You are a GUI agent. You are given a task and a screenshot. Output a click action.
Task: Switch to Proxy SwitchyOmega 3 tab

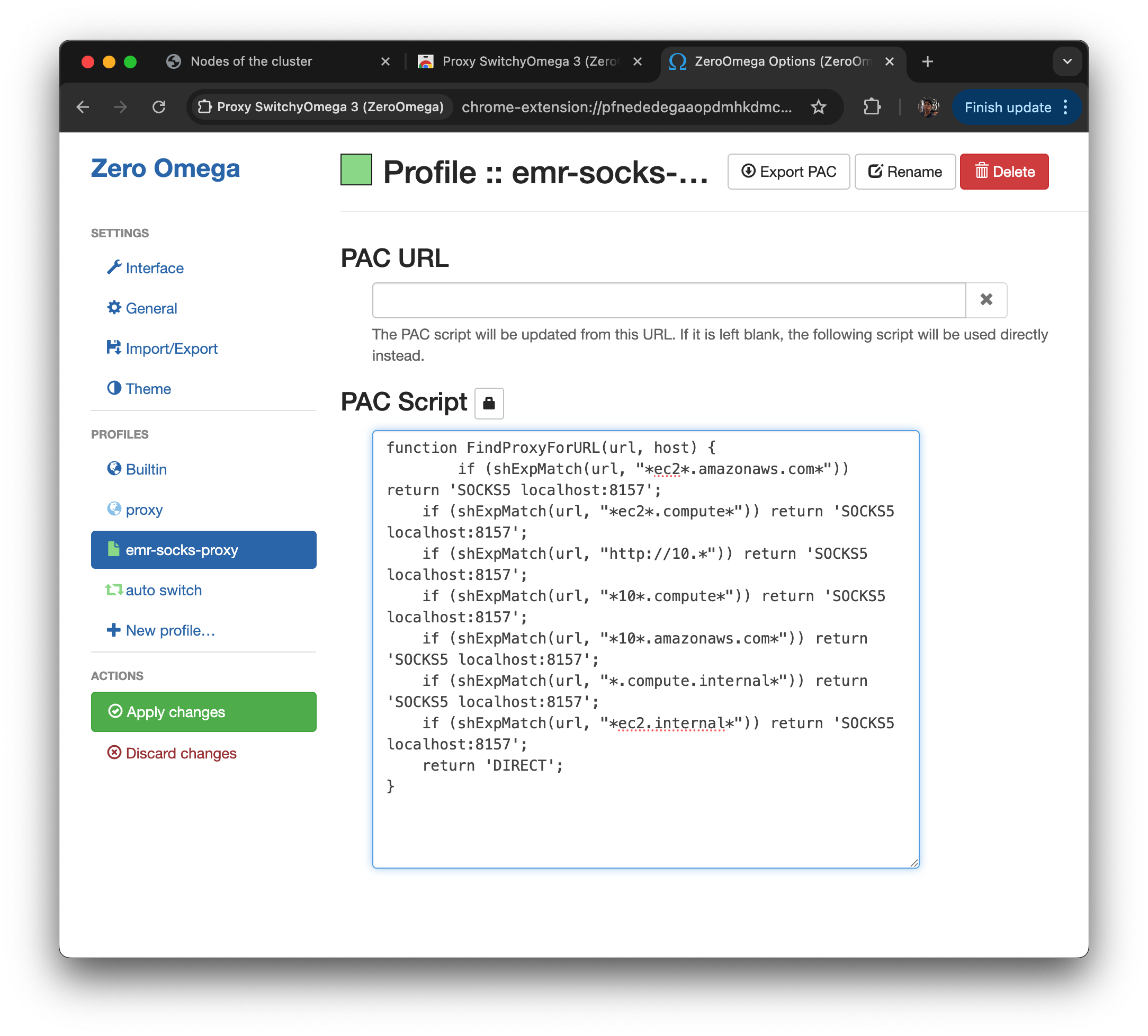tap(530, 61)
